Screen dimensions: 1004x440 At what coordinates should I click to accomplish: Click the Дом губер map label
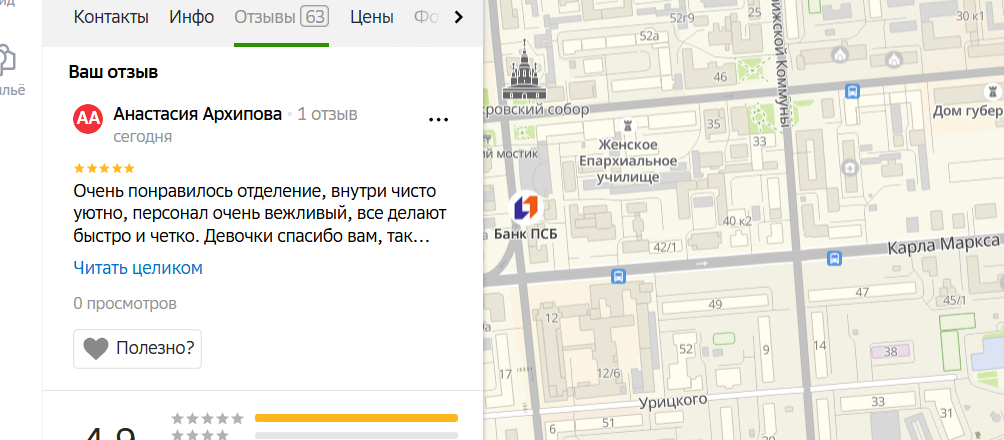(x=968, y=111)
